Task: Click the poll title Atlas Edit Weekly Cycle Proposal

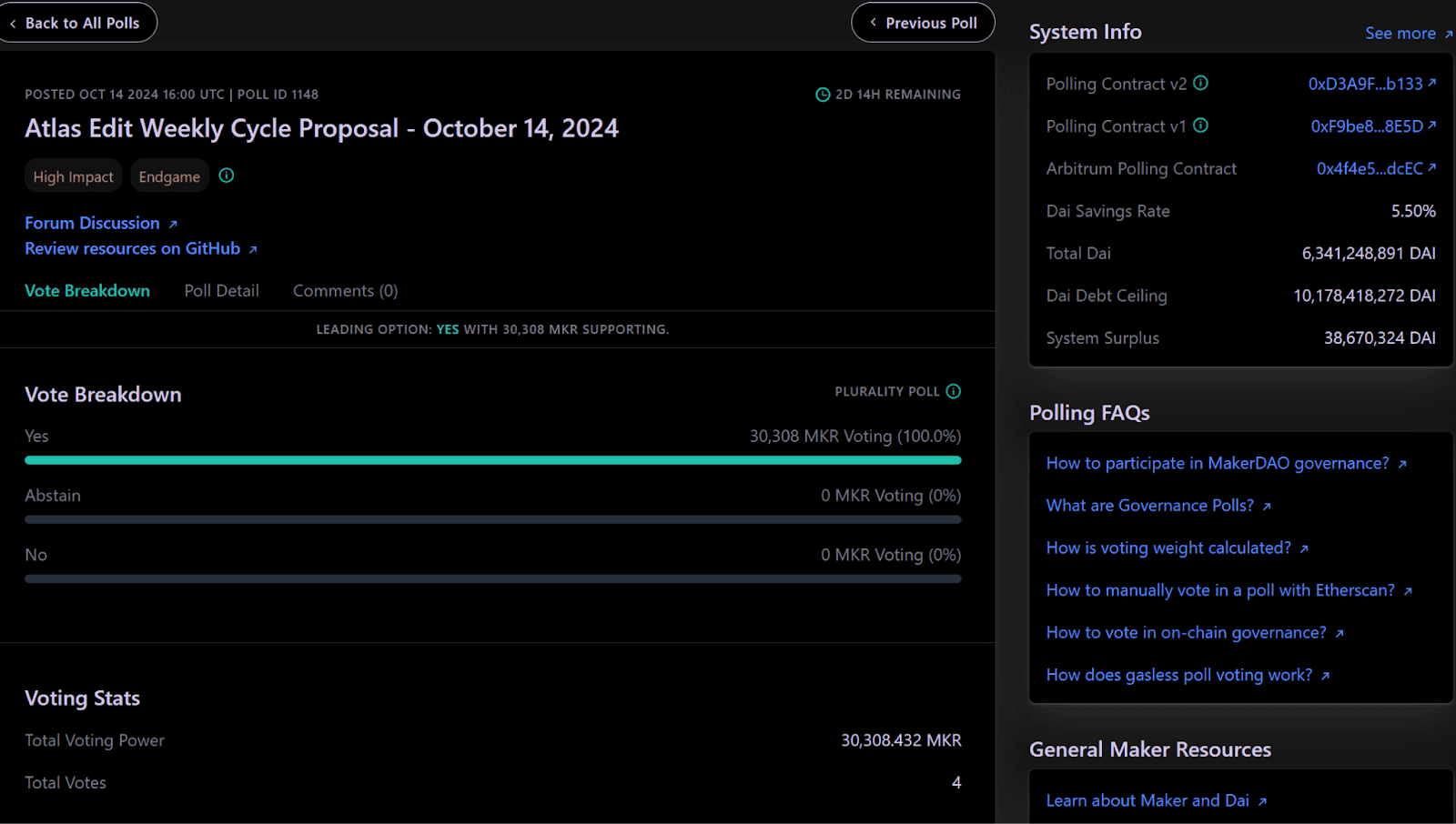Action: tap(321, 128)
